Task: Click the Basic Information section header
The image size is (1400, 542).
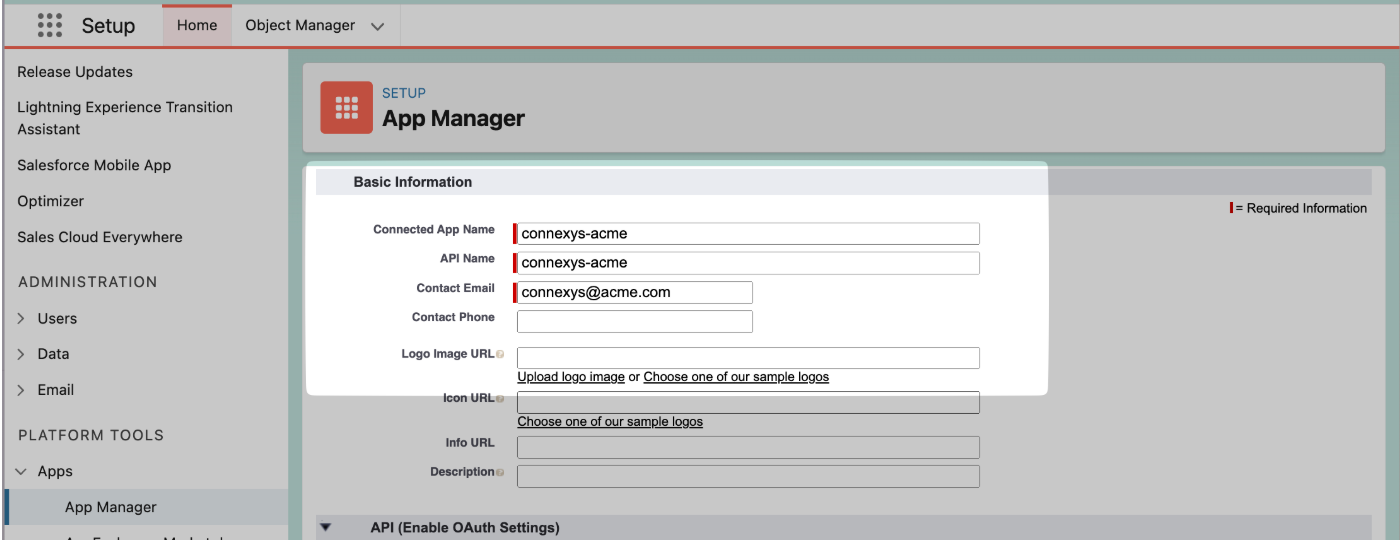Action: [413, 182]
